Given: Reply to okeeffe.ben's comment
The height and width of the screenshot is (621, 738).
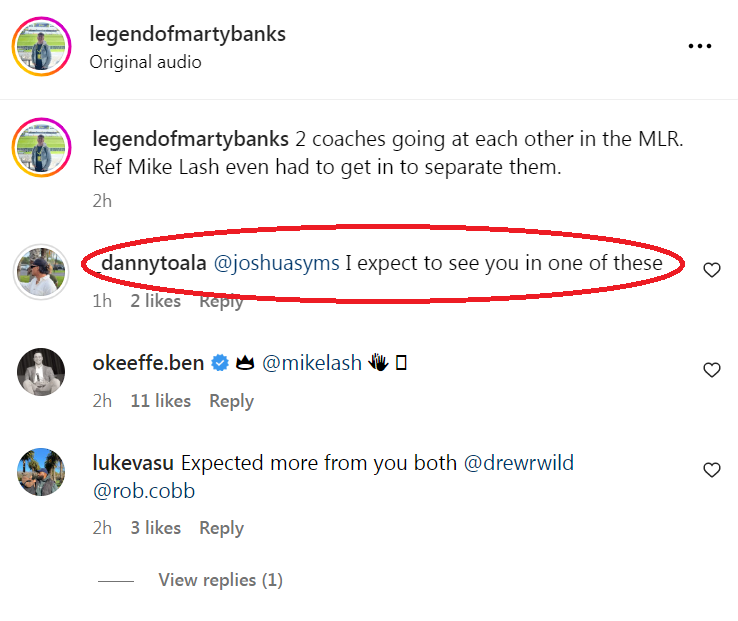Looking at the screenshot, I should [231, 401].
